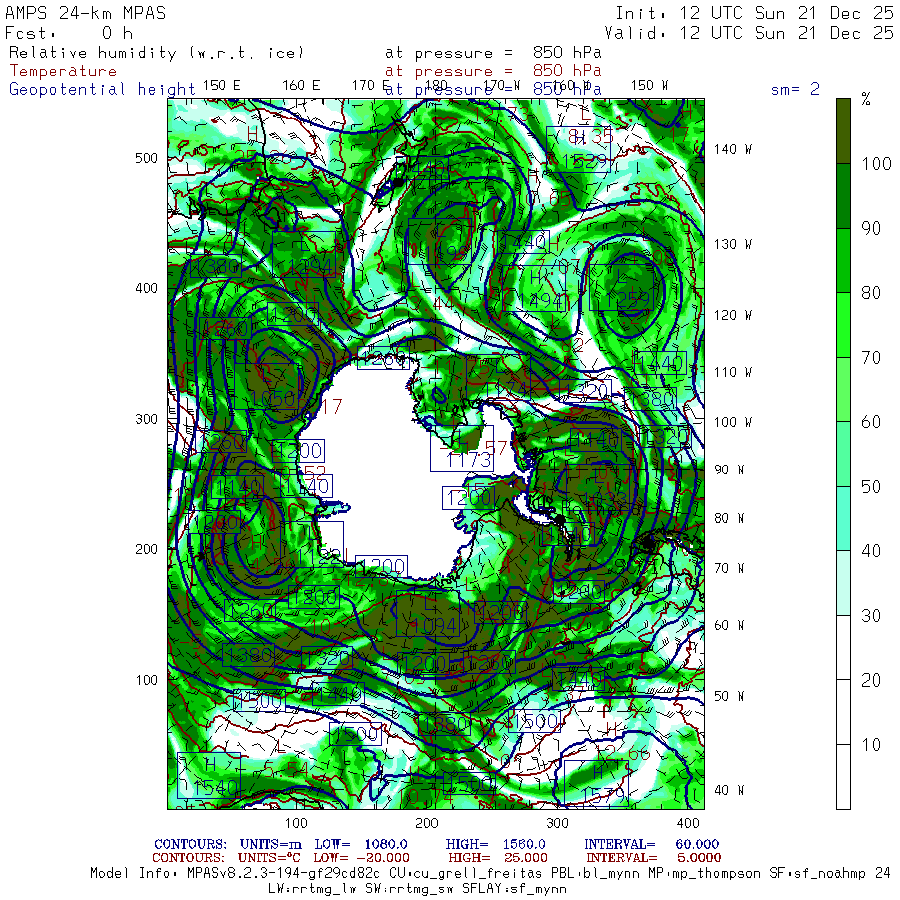The image size is (900, 900).
Task: Click the red Temperature legend label
Action: [63, 71]
